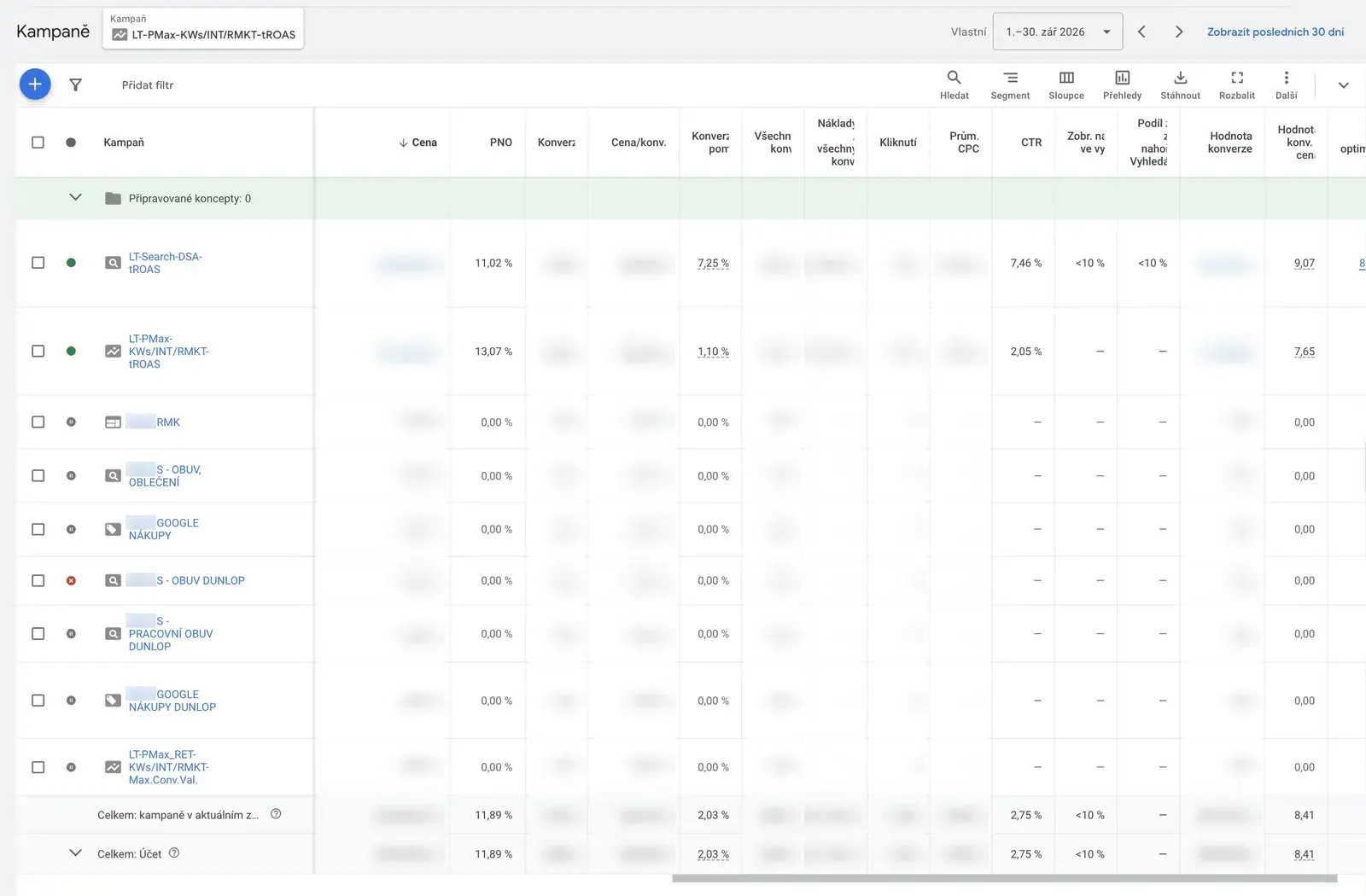Click folder icon of Připravované koncepty
Image resolution: width=1366 pixels, height=896 pixels.
click(x=113, y=198)
